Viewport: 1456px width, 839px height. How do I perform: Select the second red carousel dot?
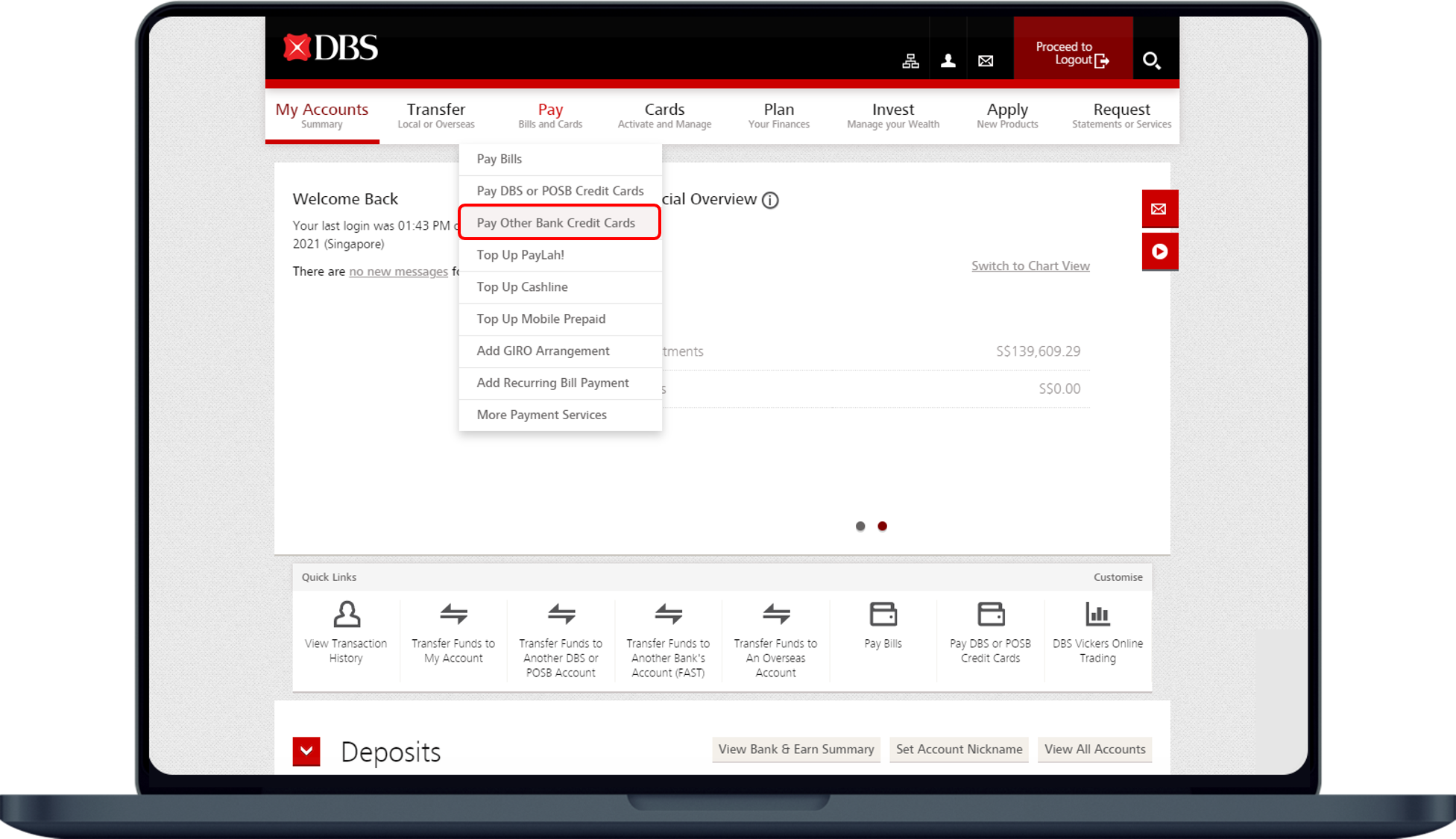pos(883,527)
